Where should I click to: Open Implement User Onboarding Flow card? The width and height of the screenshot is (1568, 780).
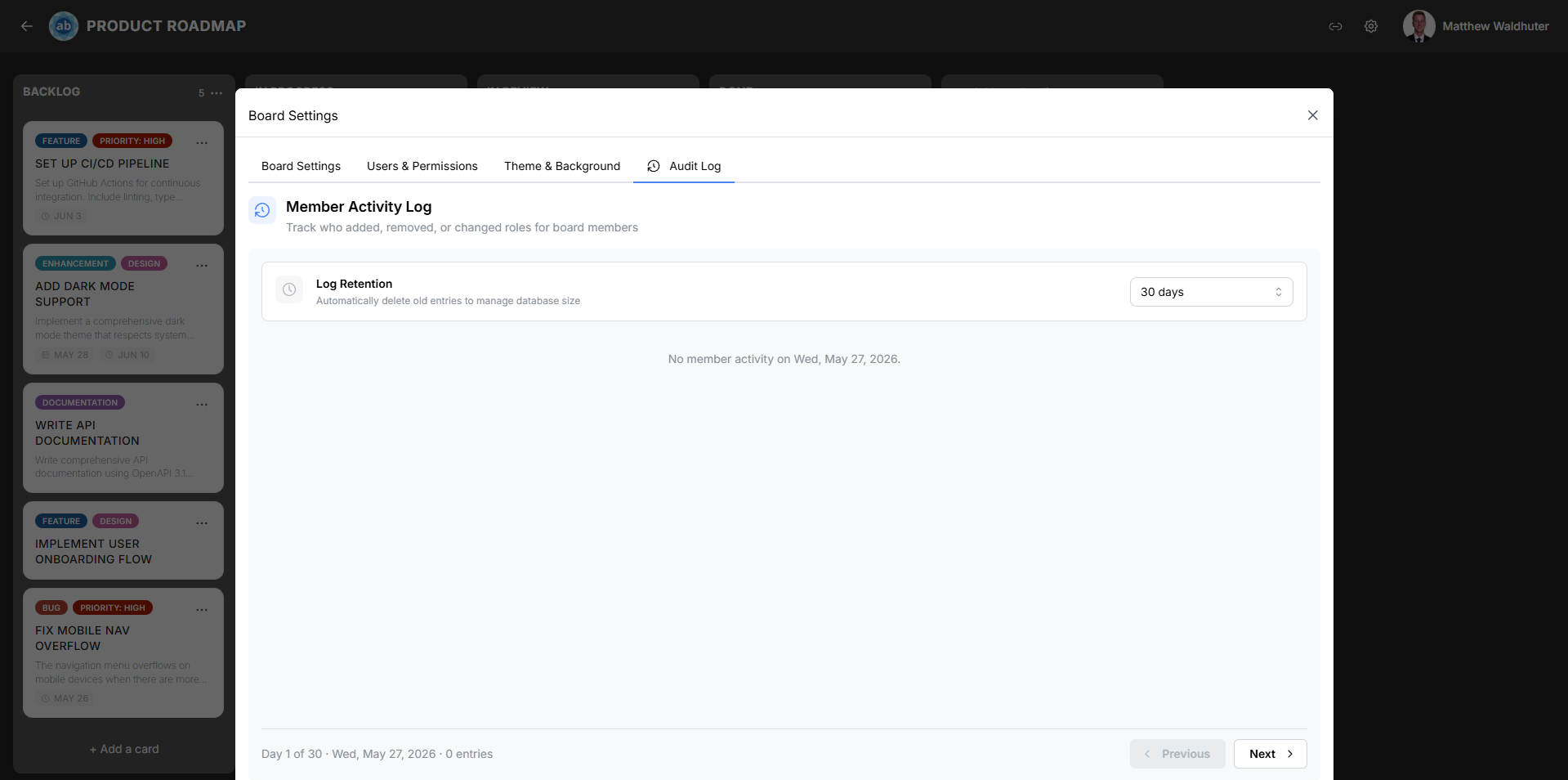123,540
